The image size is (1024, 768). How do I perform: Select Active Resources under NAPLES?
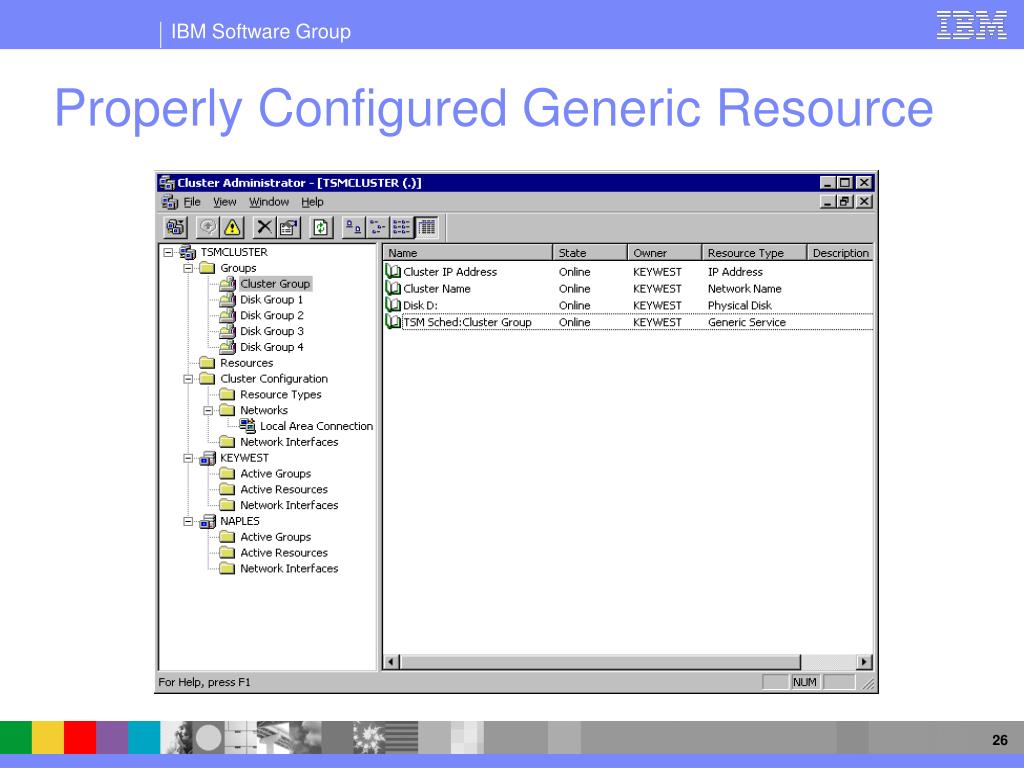284,552
